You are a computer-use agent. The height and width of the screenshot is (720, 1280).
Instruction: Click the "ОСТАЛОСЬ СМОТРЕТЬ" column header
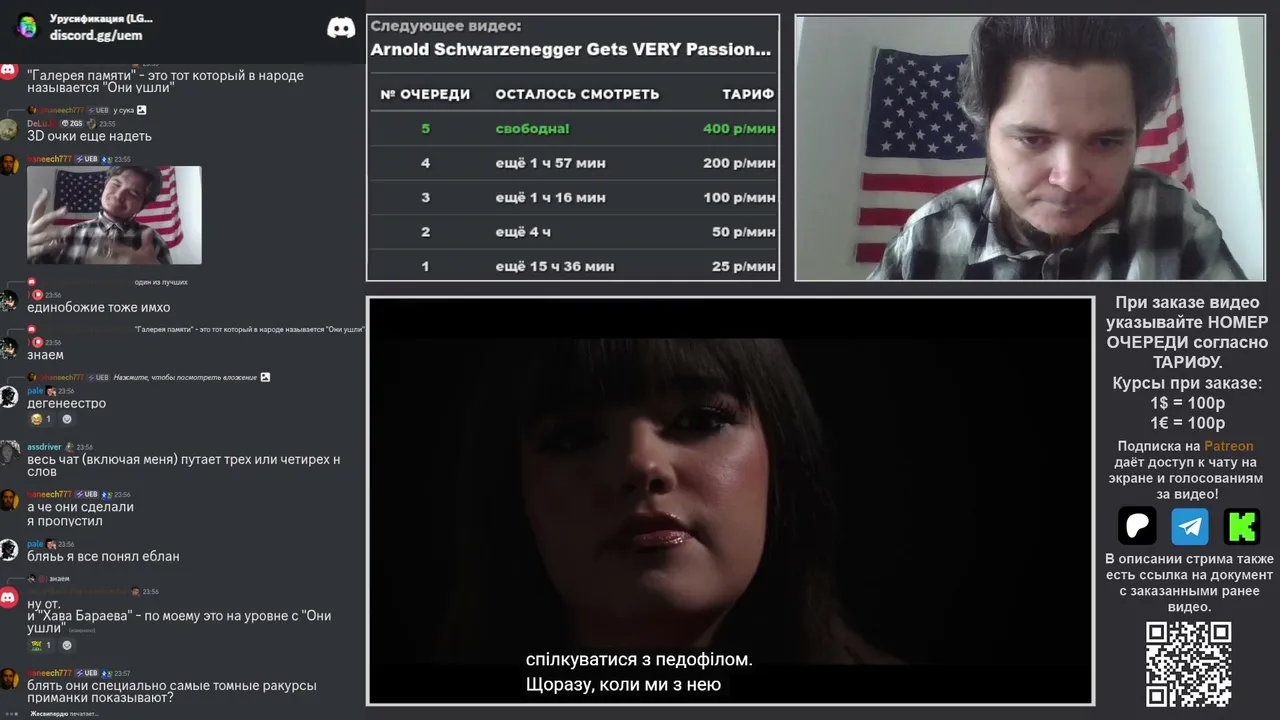tap(578, 94)
